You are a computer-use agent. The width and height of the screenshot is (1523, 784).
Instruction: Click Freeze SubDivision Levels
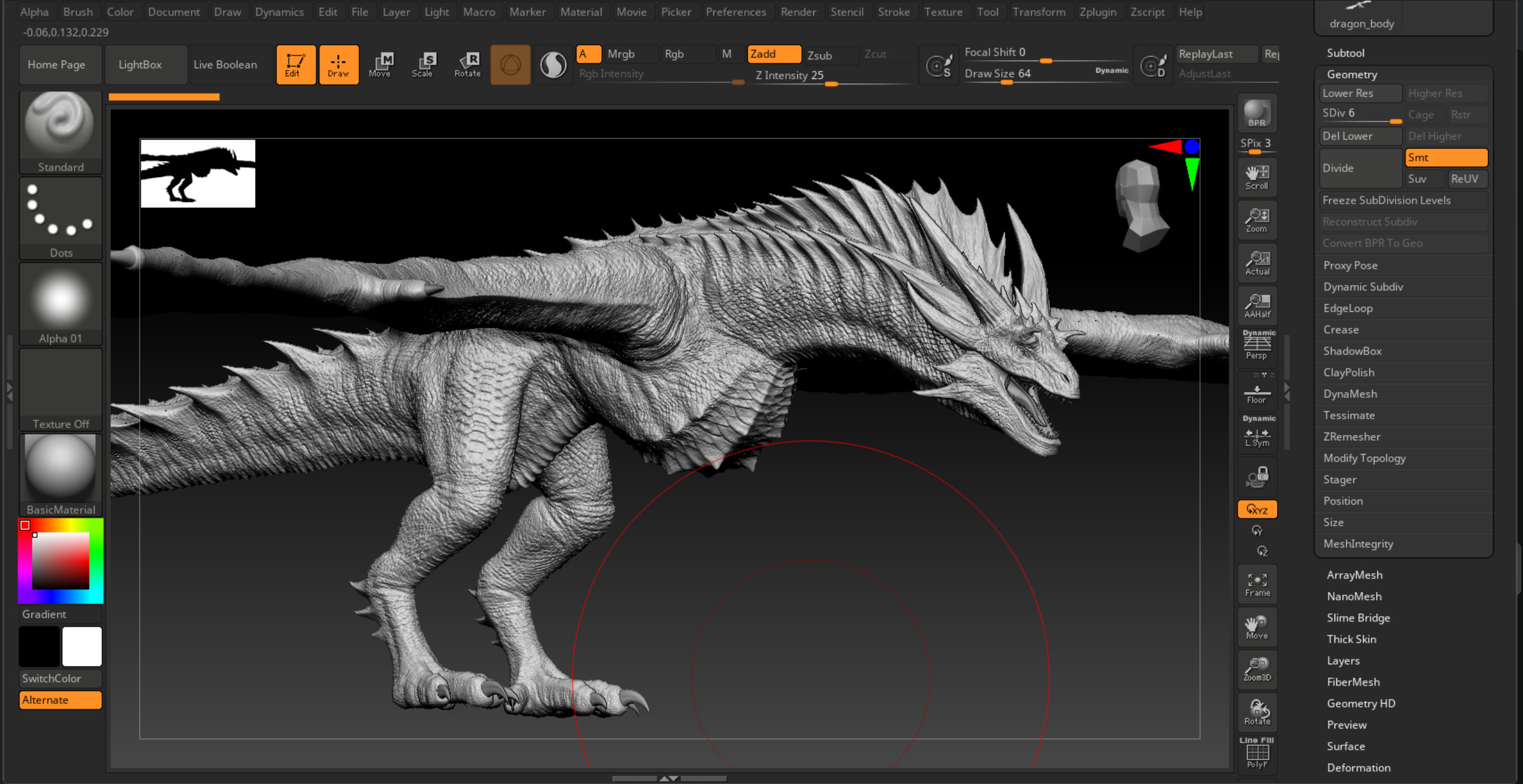tap(1404, 200)
